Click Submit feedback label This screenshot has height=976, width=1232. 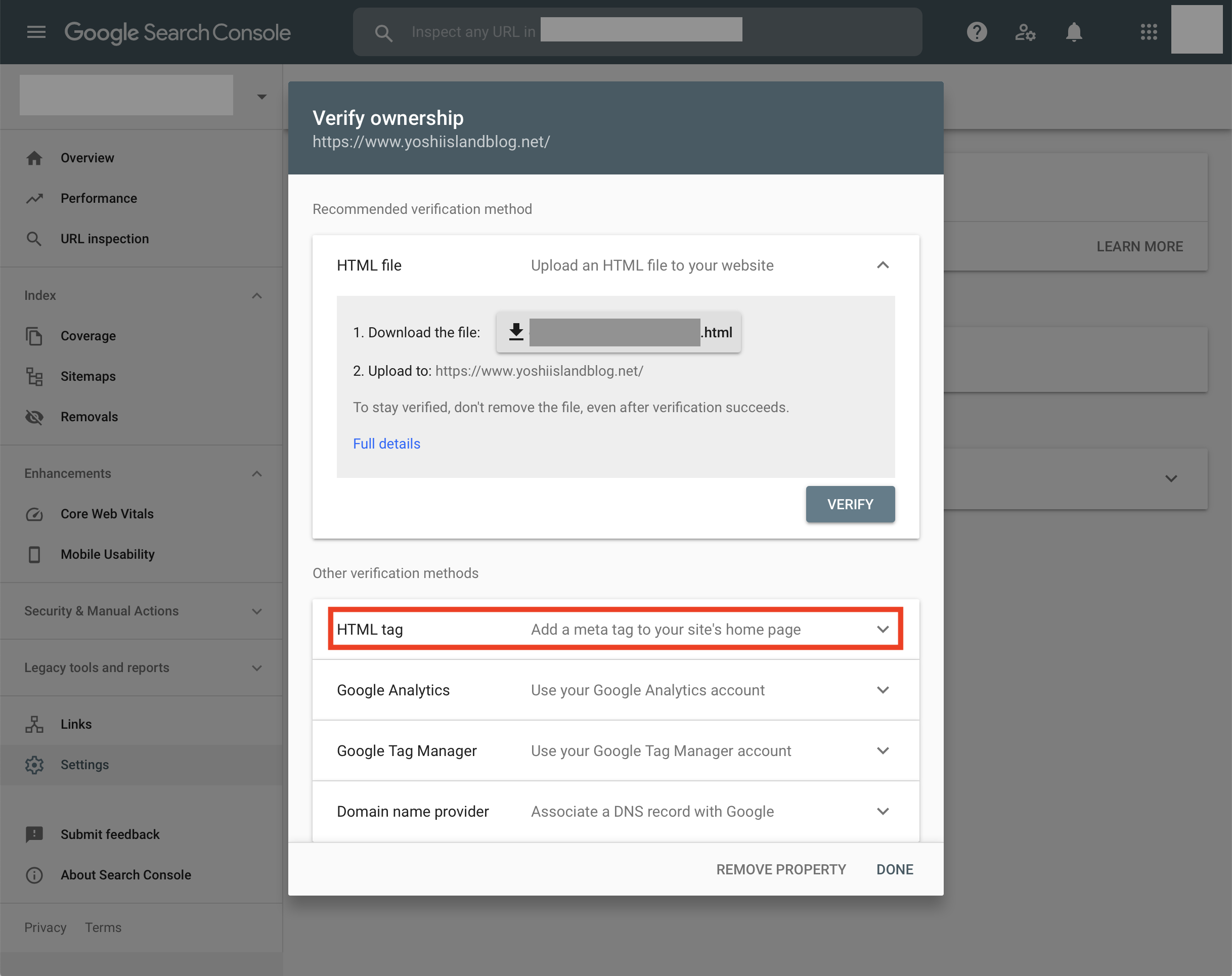click(110, 834)
